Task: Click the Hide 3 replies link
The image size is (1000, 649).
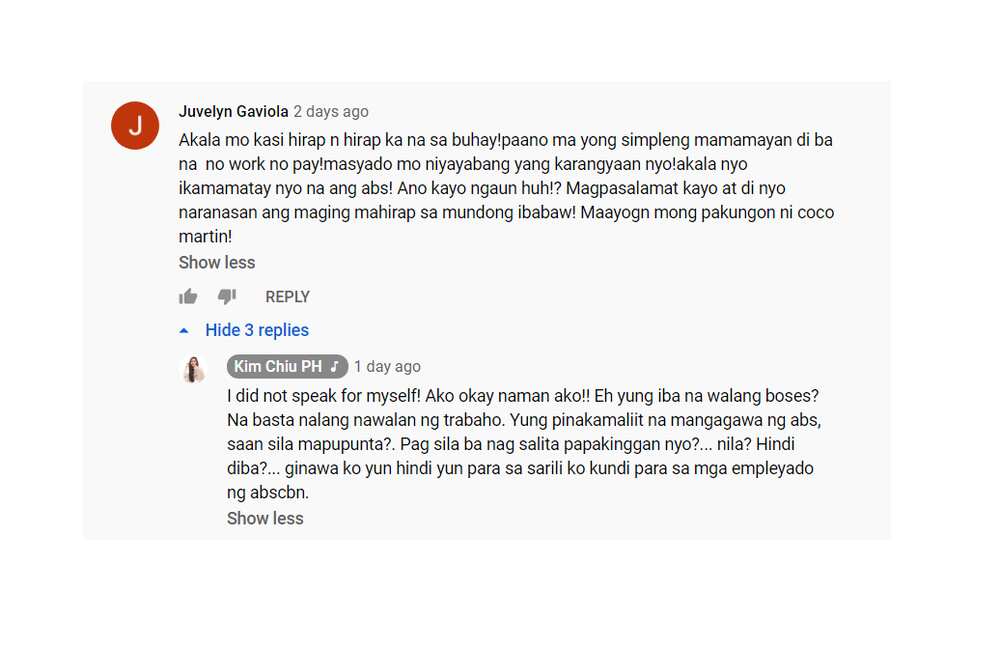Action: click(257, 330)
